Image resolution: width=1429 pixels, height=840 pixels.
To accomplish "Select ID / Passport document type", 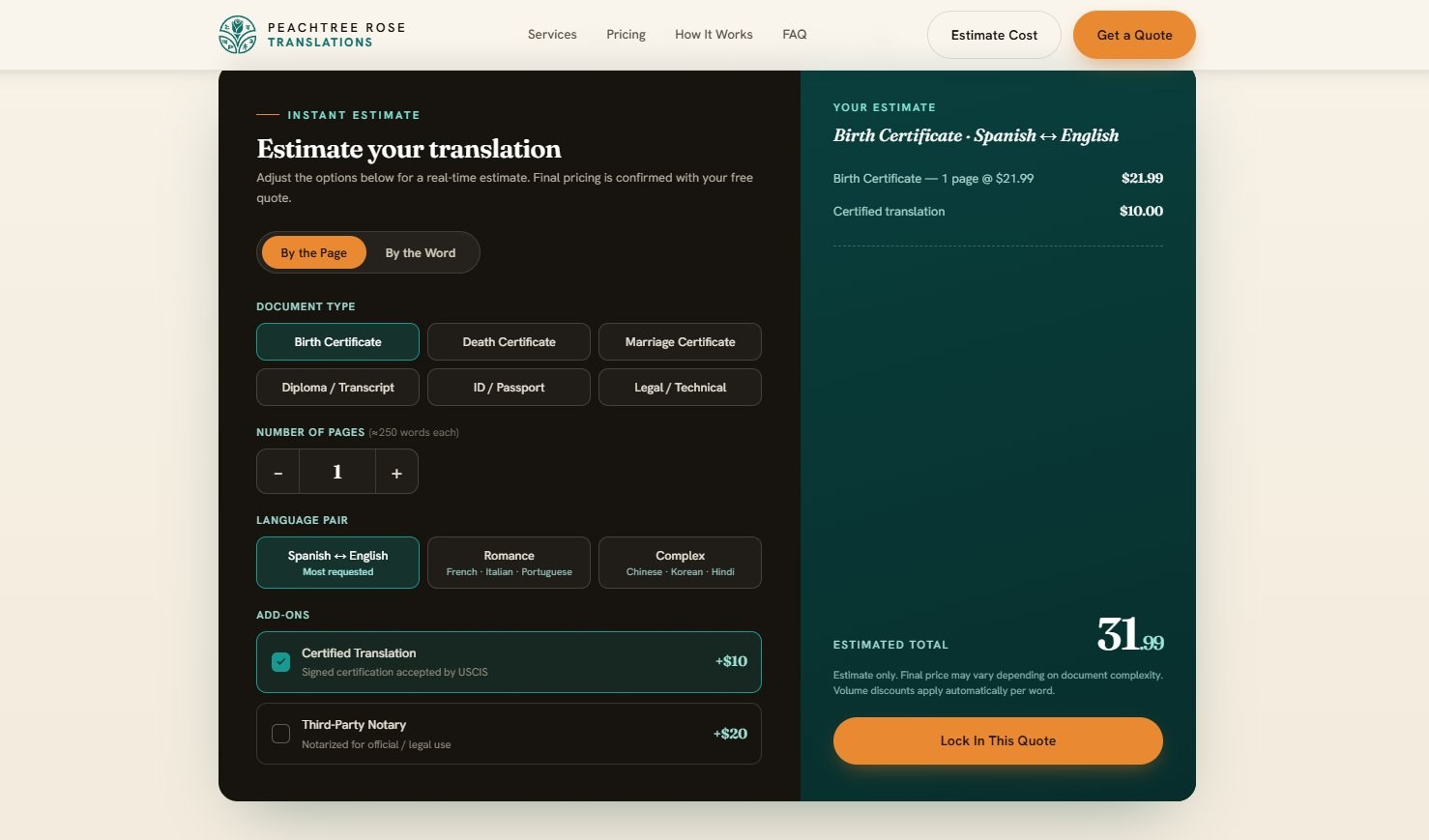I will coord(509,387).
